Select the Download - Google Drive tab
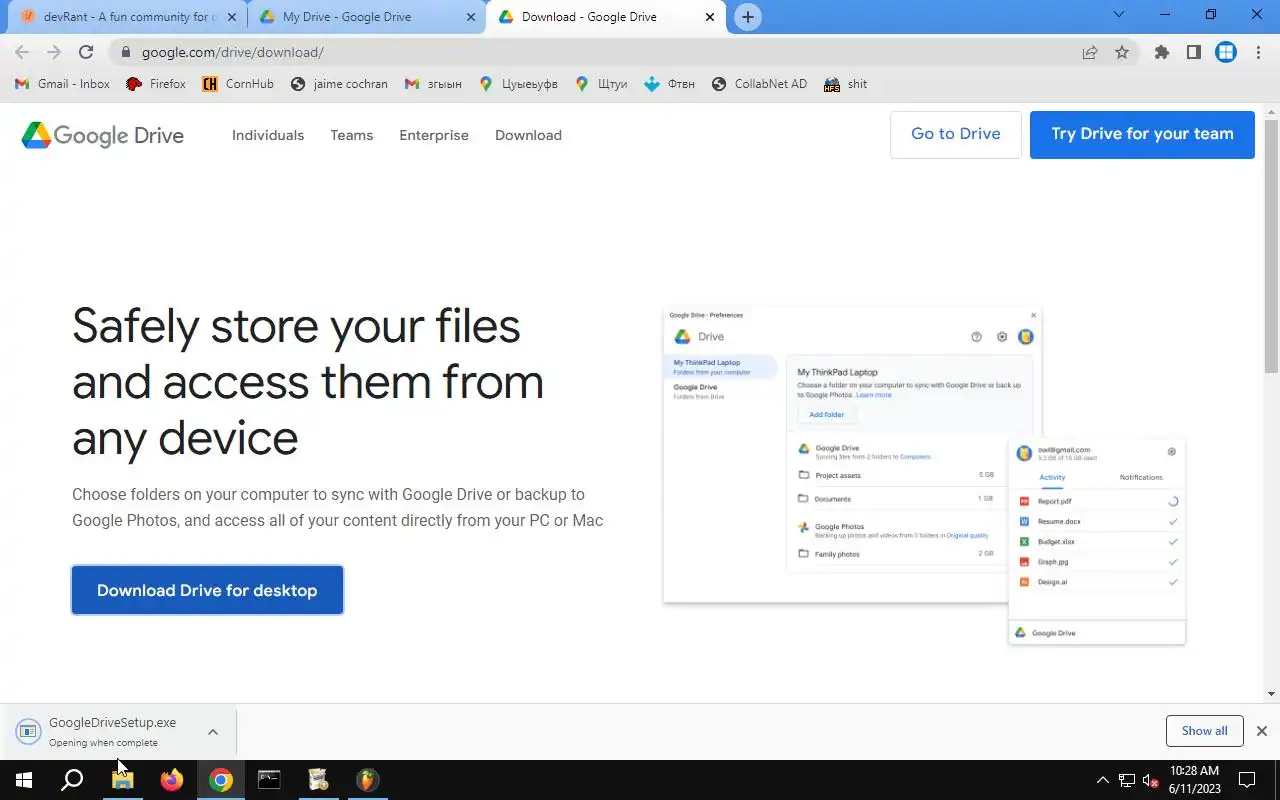The image size is (1280, 800). [605, 17]
